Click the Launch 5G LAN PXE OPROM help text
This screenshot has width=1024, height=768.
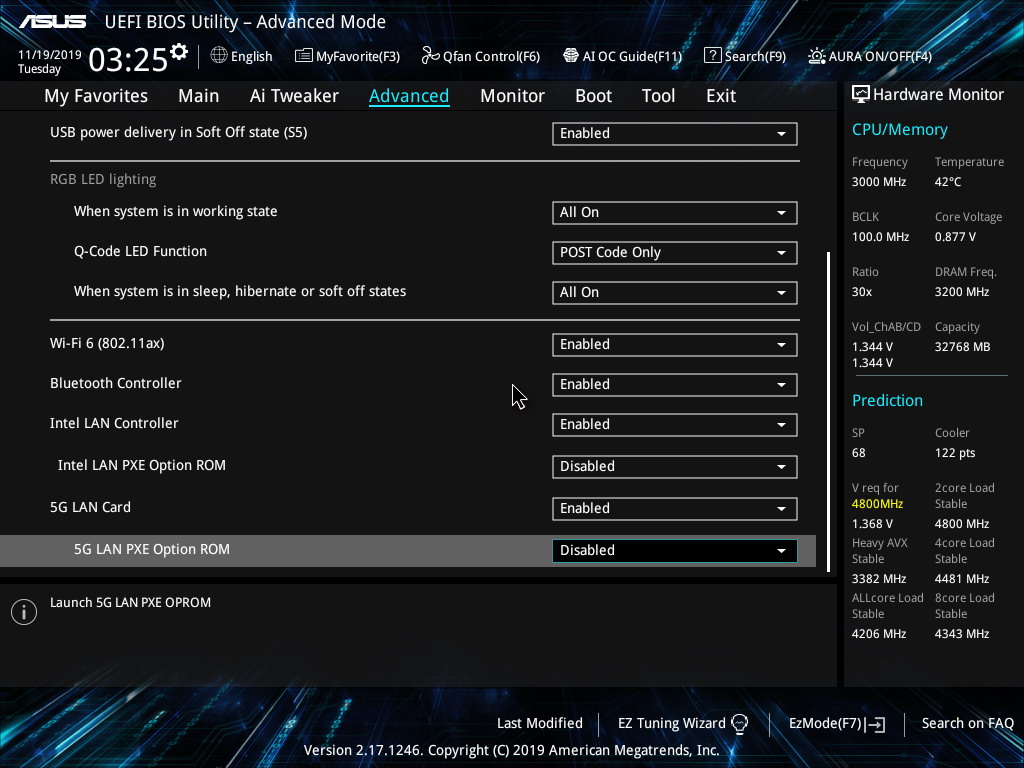coord(131,603)
